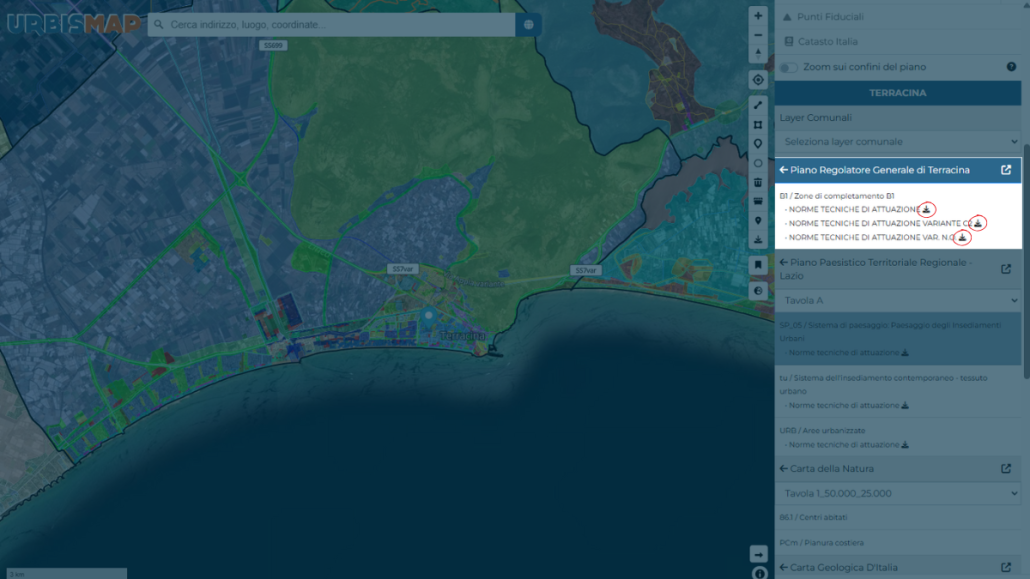Download NORME TECNICHE VAR. N.O. document
Image resolution: width=1030 pixels, height=579 pixels.
click(962, 237)
